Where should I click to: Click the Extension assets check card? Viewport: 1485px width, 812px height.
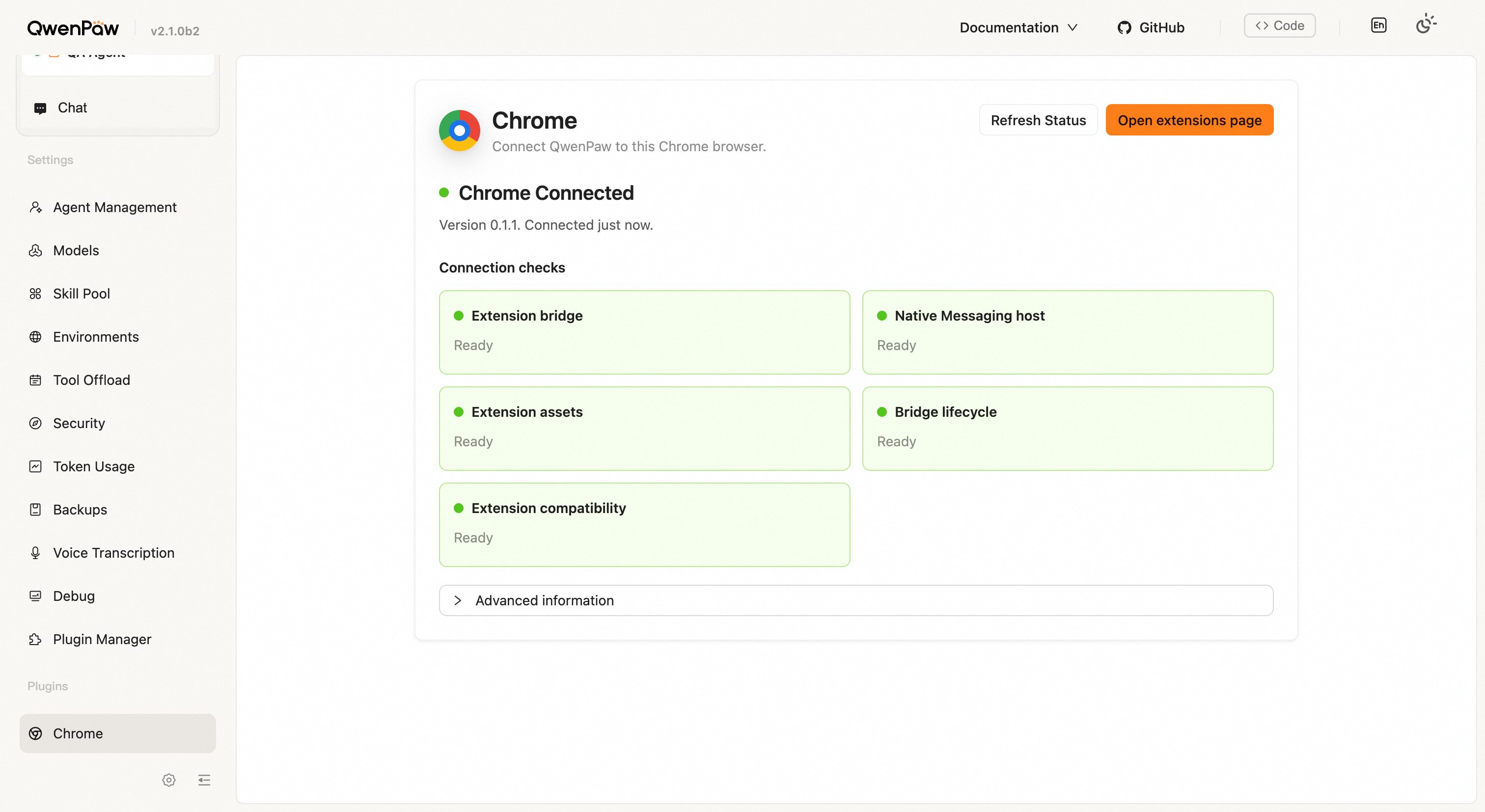pos(644,429)
